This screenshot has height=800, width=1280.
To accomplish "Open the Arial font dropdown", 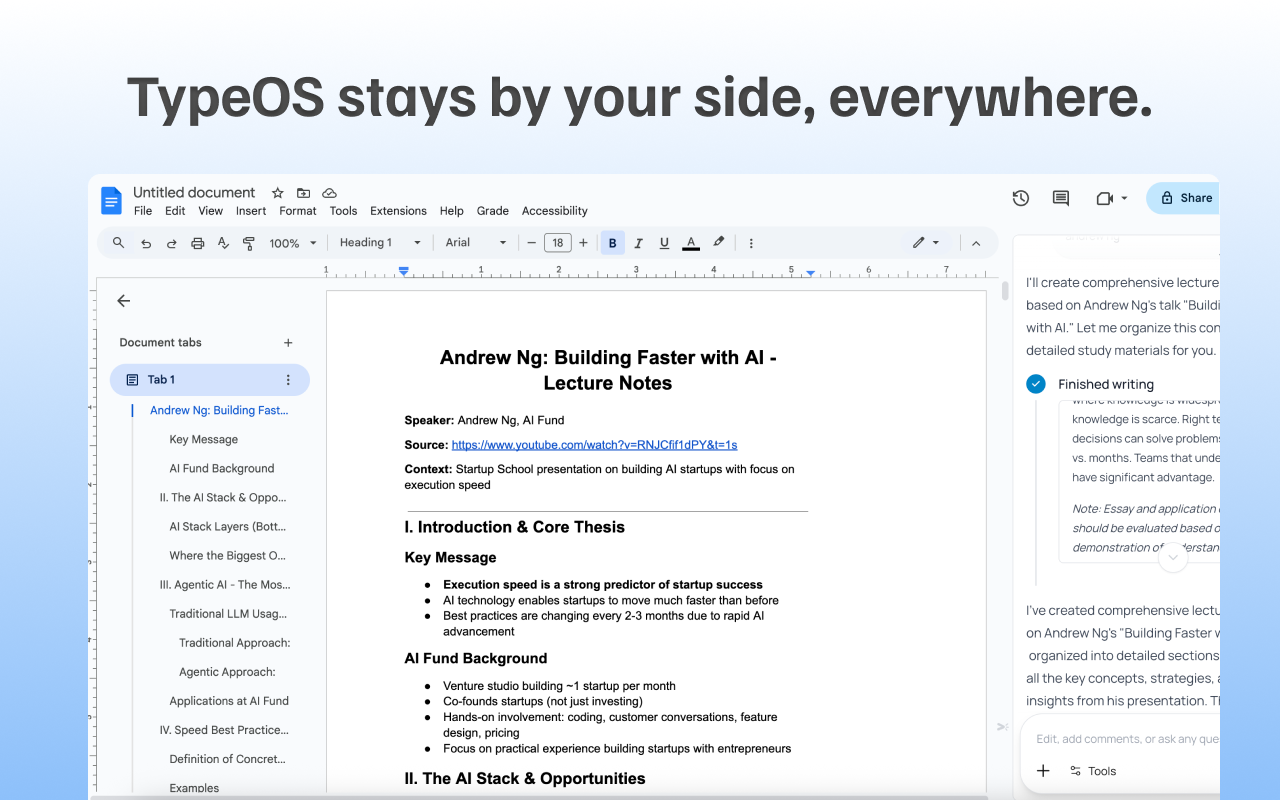I will point(476,242).
